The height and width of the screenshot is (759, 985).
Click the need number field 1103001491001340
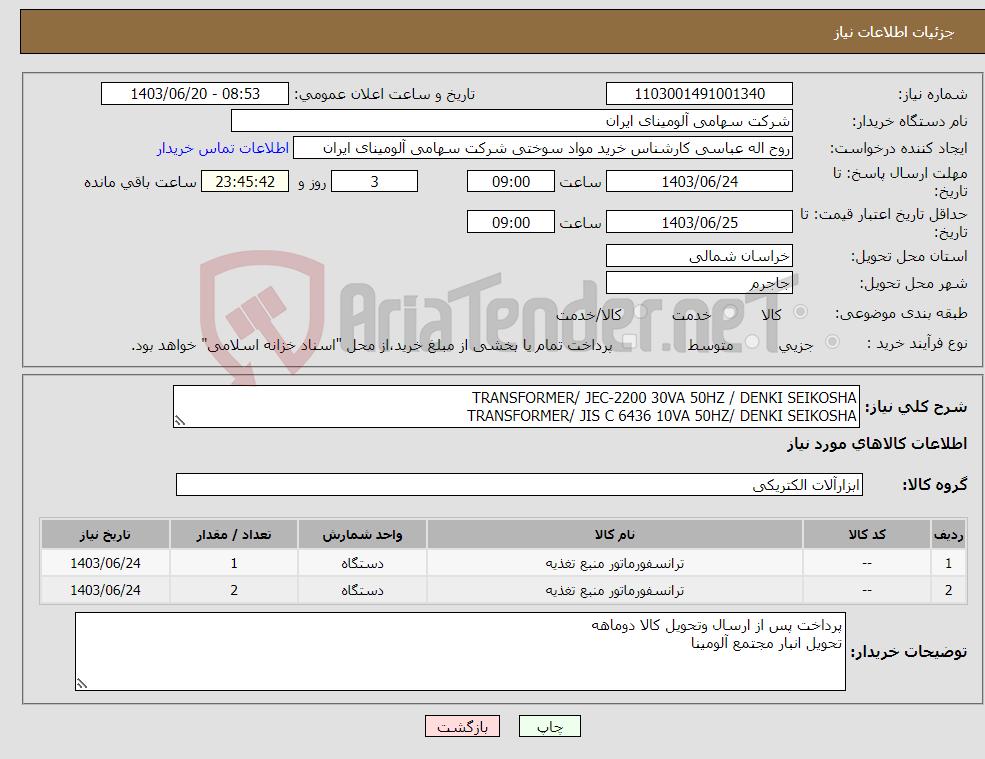tap(699, 94)
